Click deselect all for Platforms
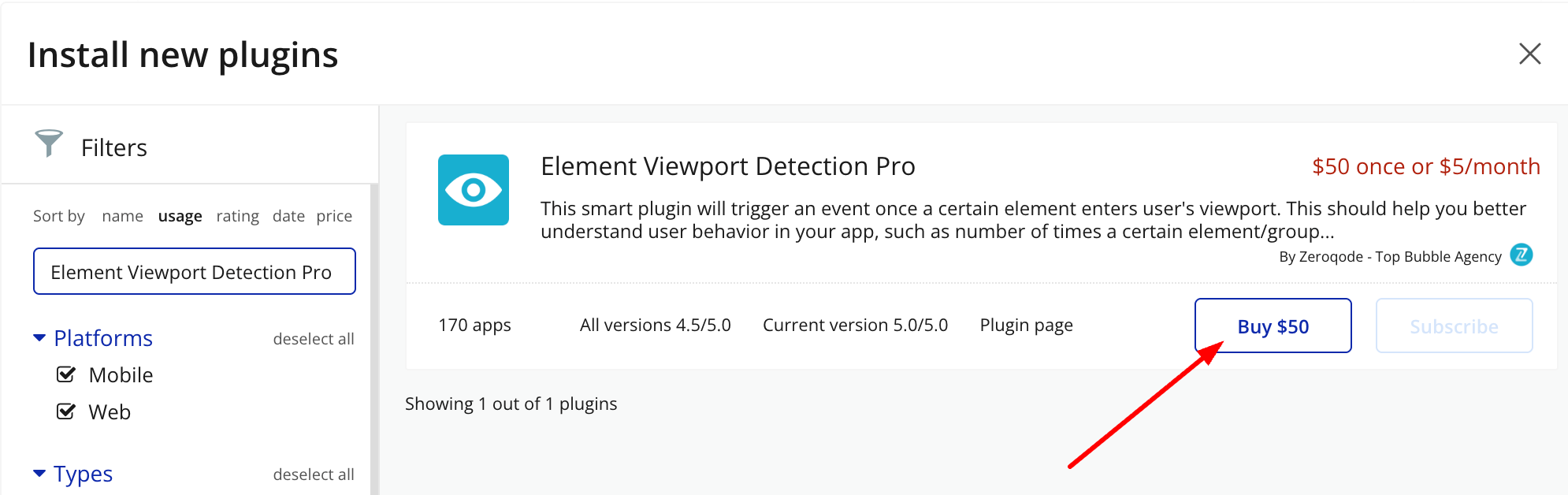Image resolution: width=1568 pixels, height=495 pixels. click(314, 339)
